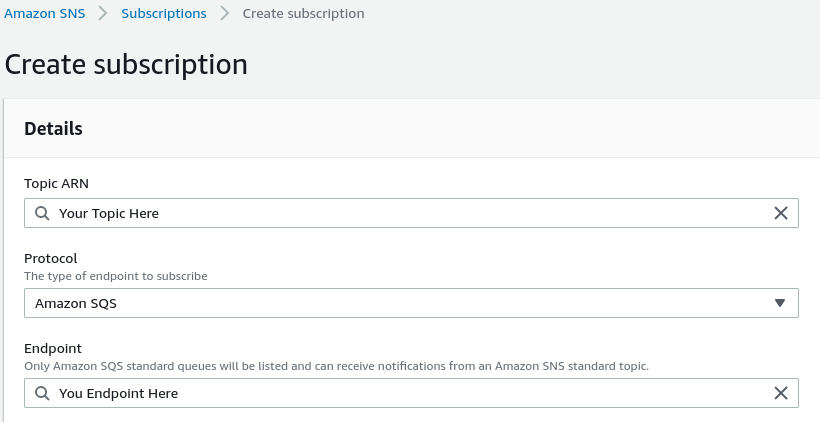Click chevron after Amazon SNS breadcrumb
The width and height of the screenshot is (820, 422).
coord(103,14)
